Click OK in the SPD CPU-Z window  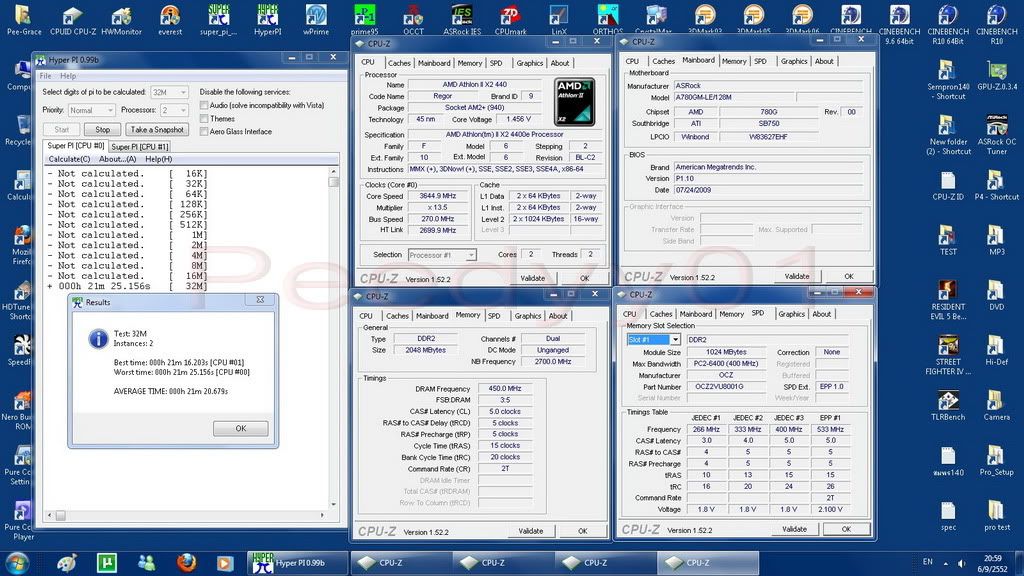(846, 529)
